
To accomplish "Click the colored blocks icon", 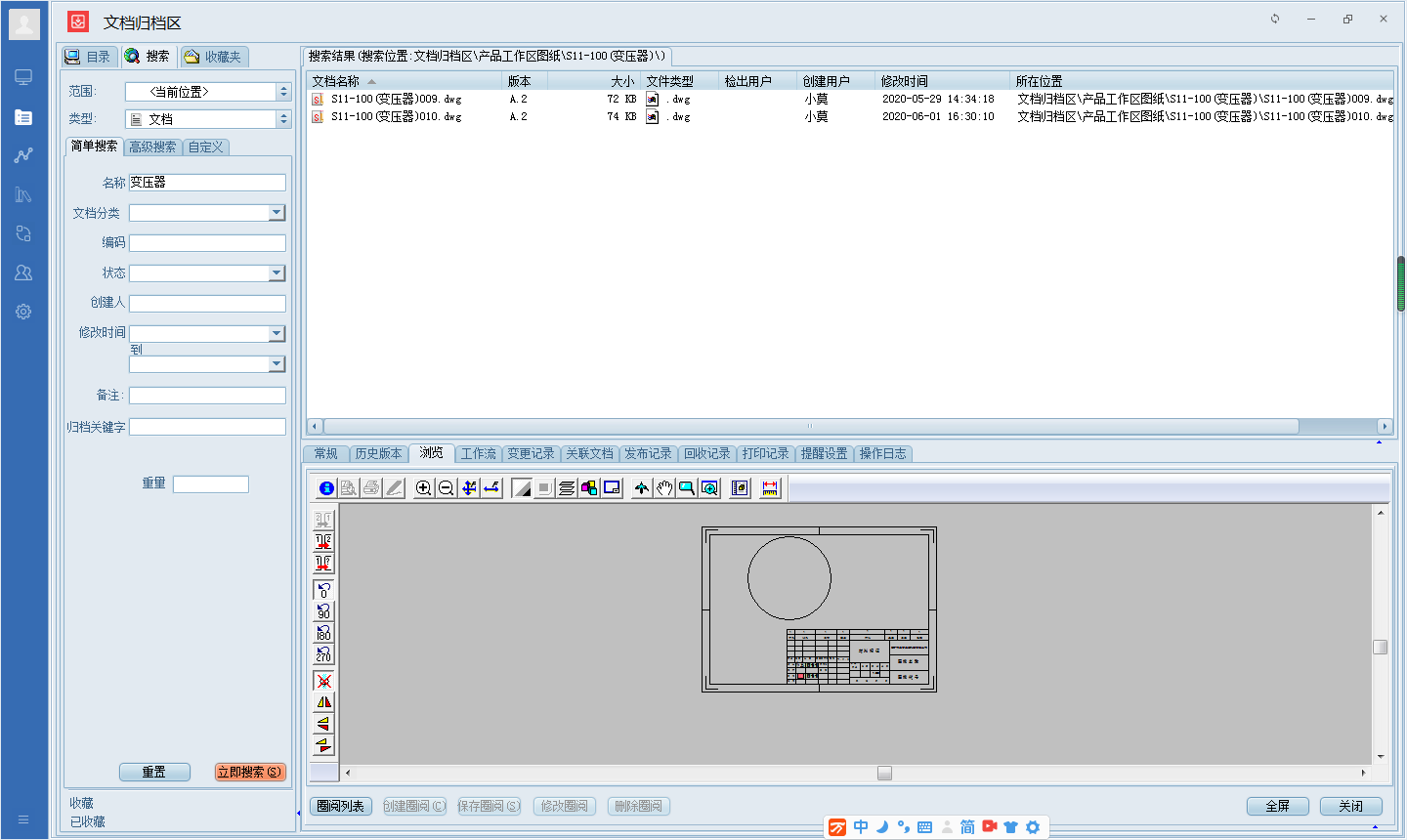I will pos(589,488).
